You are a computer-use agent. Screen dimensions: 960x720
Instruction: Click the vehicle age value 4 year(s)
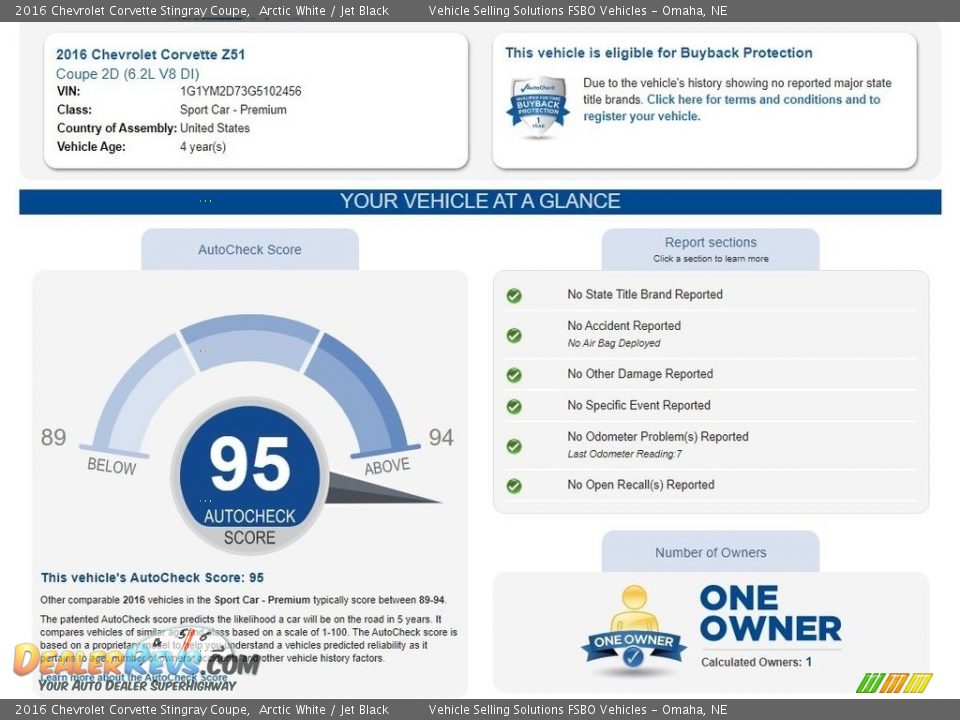(203, 147)
